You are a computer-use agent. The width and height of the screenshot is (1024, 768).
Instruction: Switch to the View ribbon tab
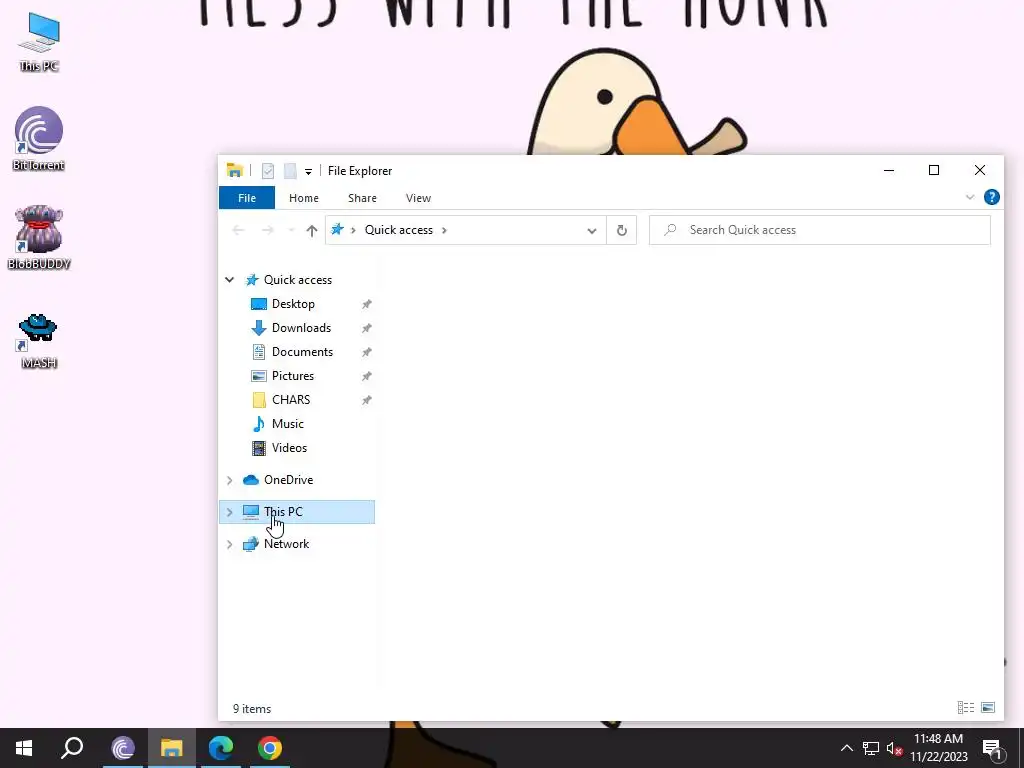[418, 198]
